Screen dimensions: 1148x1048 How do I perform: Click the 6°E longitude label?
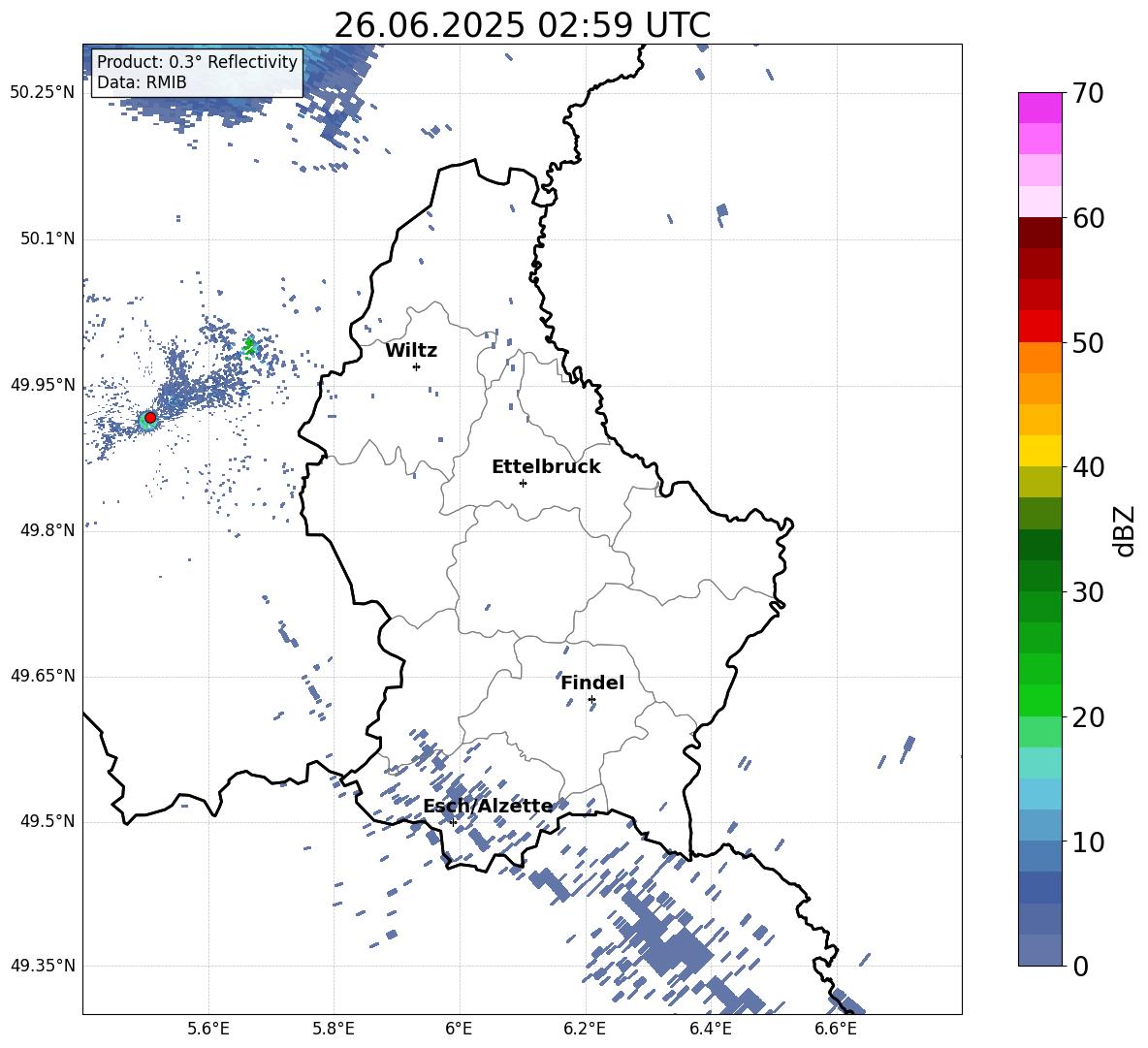[x=459, y=1029]
